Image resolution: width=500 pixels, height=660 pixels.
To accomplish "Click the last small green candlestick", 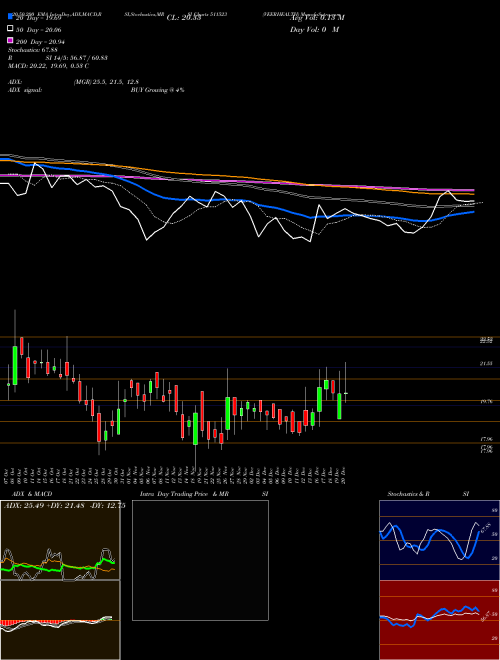I will click(346, 393).
